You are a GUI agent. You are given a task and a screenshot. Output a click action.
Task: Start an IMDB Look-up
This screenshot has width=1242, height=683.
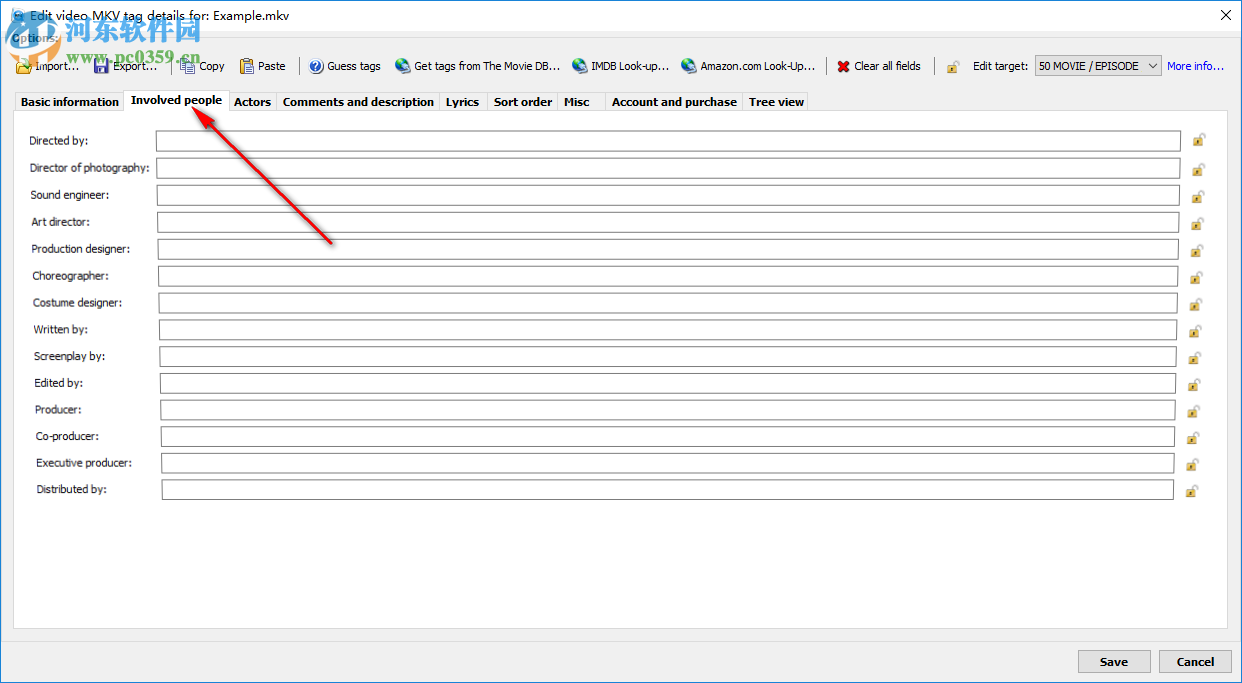[x=621, y=66]
